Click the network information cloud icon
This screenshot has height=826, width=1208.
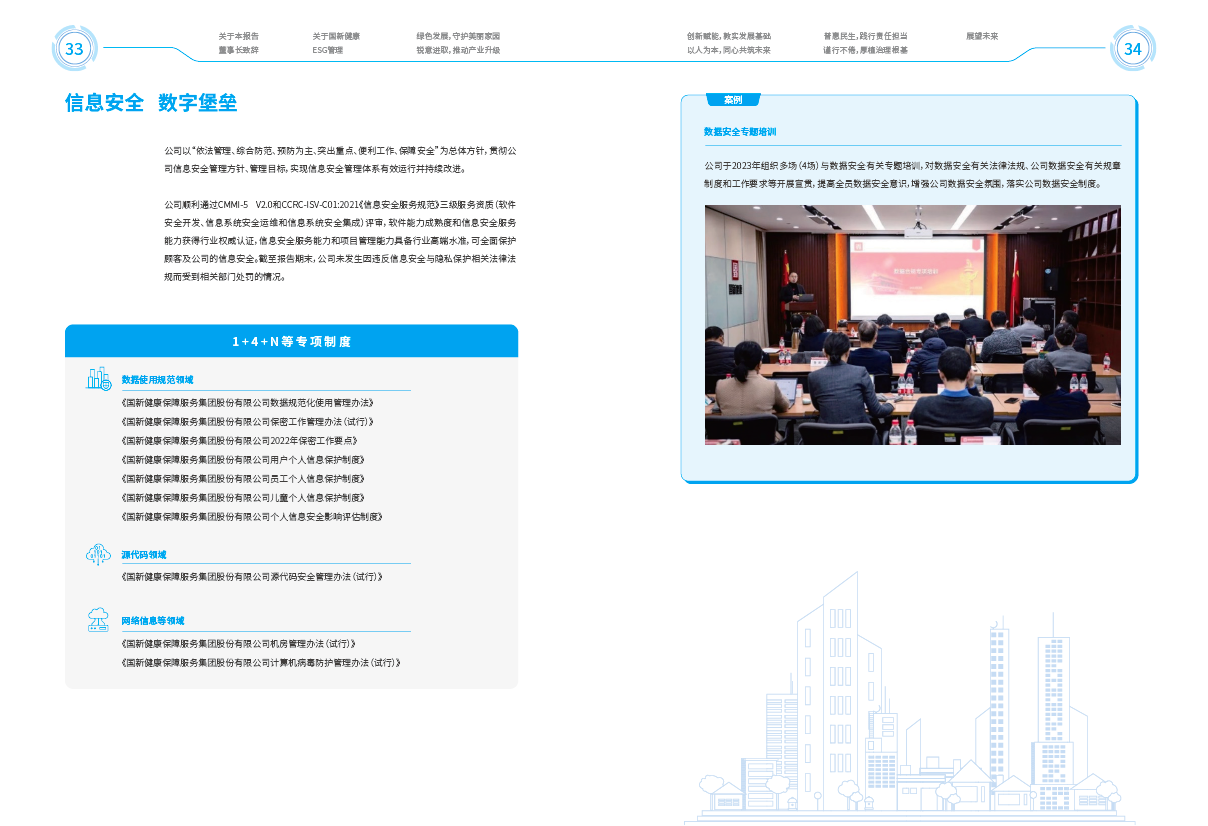[98, 619]
